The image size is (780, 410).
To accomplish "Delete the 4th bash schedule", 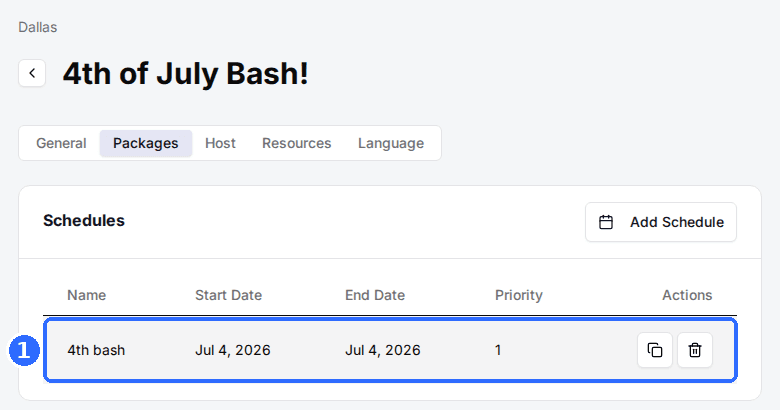I will tap(695, 350).
